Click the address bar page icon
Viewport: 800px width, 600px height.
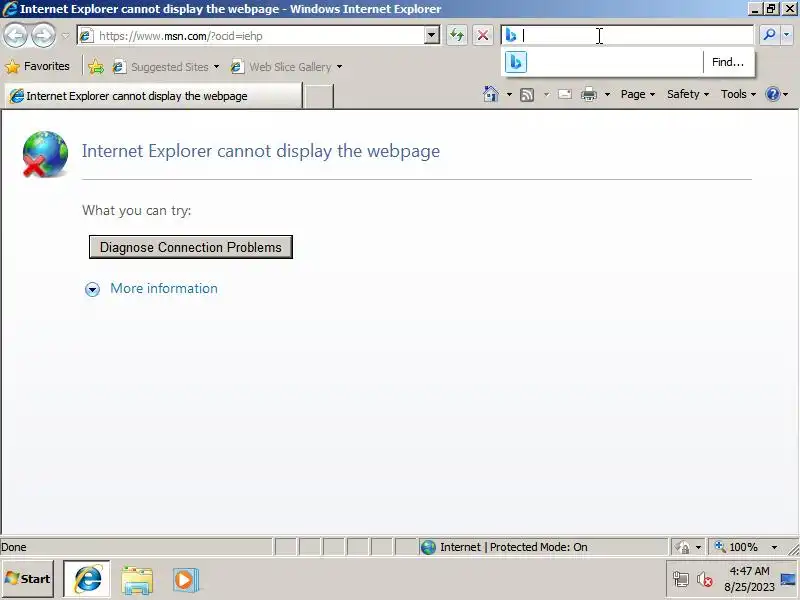pyautogui.click(x=86, y=36)
